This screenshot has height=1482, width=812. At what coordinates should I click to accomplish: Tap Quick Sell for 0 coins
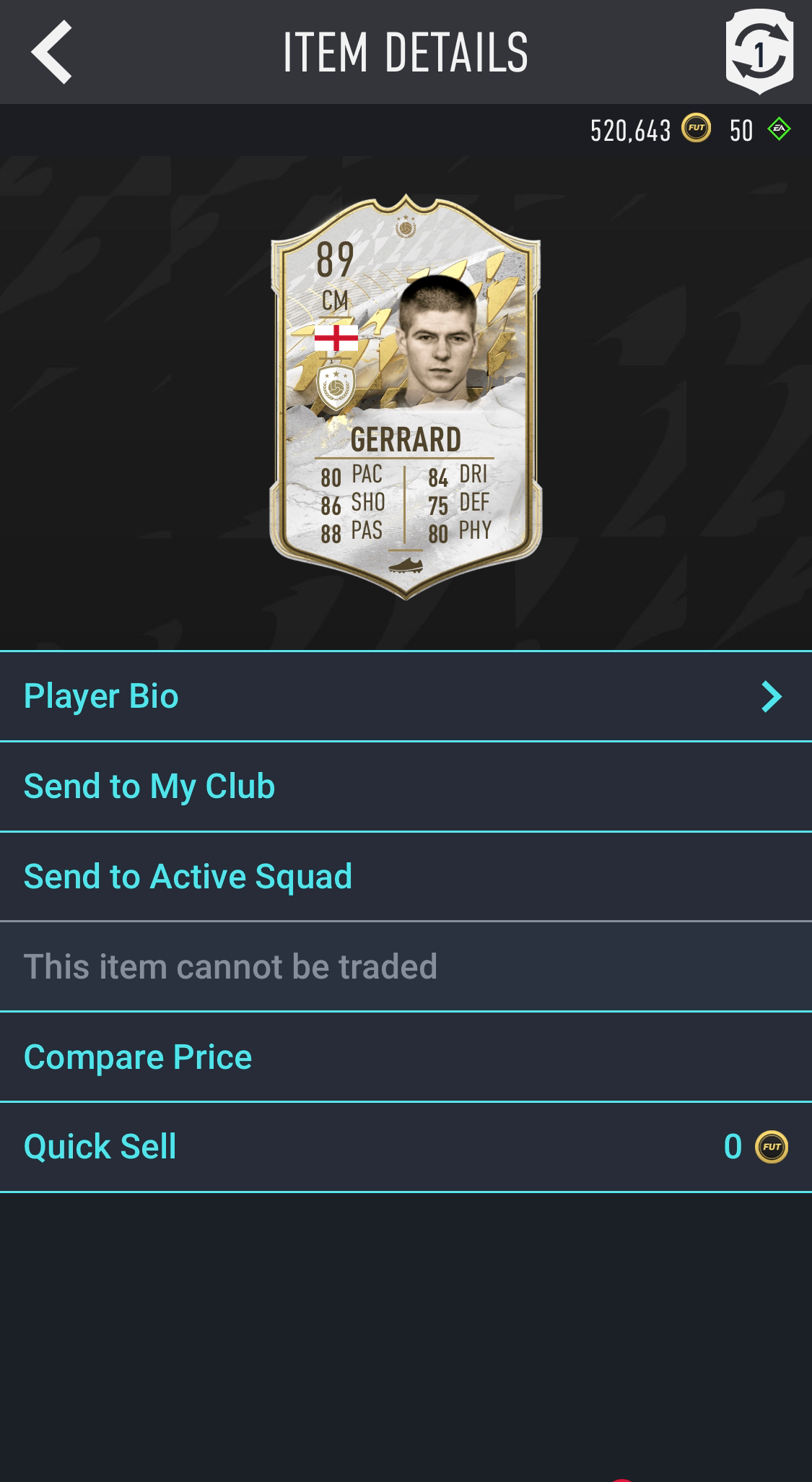tap(406, 1147)
